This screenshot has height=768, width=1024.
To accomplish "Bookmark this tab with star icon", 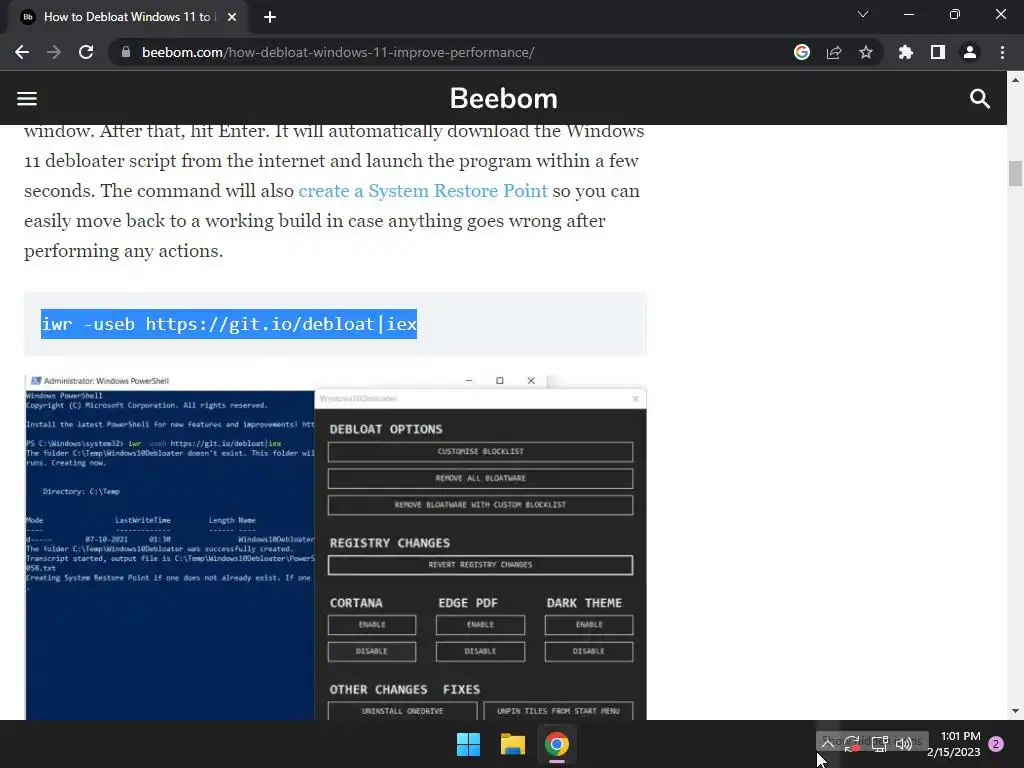I will [866, 52].
